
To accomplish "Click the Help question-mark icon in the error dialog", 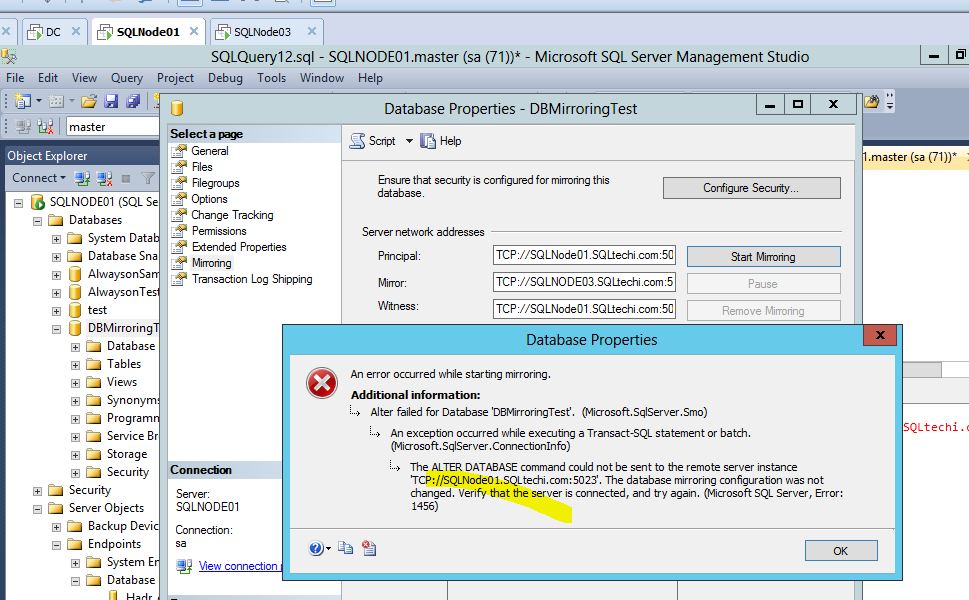I will coord(316,548).
